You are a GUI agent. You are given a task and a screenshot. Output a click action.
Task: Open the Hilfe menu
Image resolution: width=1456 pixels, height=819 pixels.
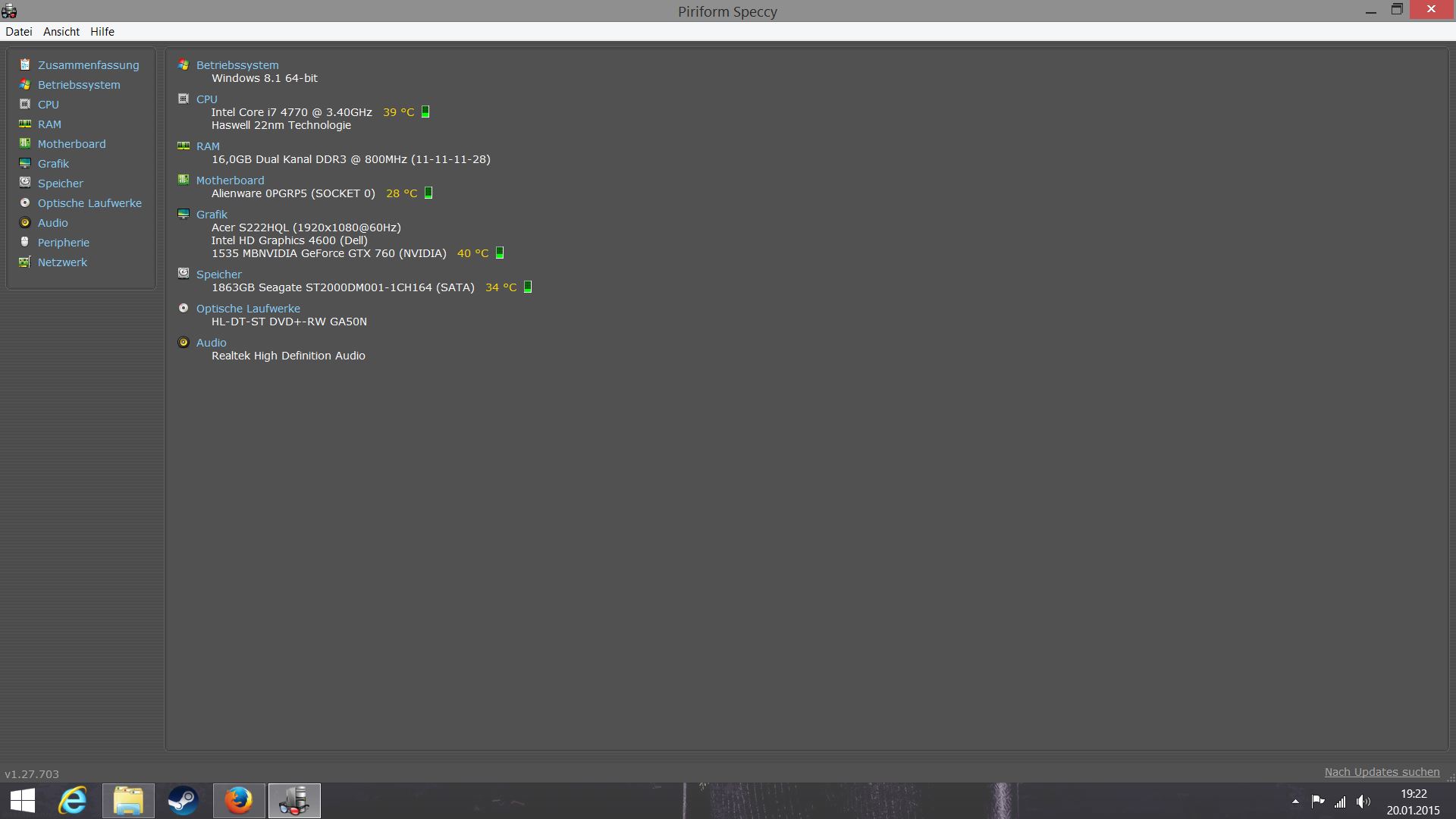102,32
